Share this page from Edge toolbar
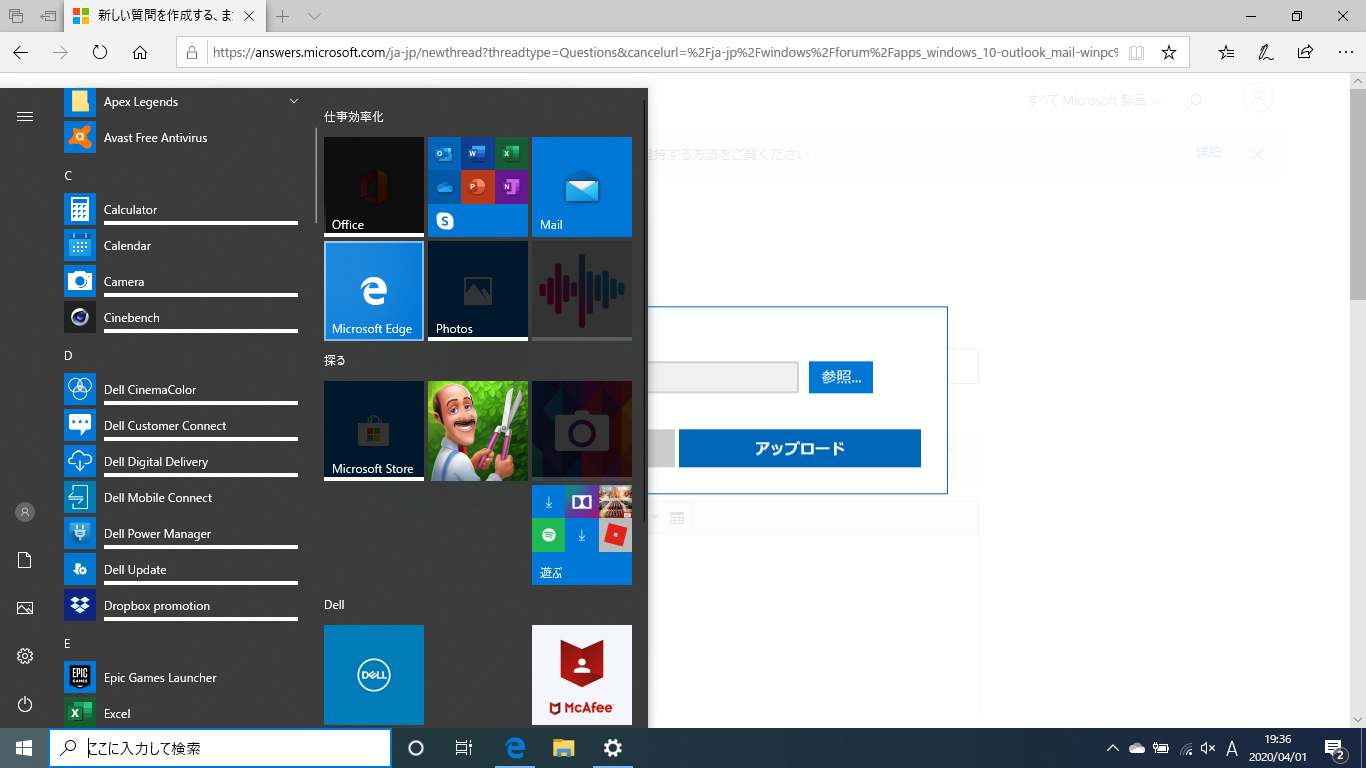Viewport: 1366px width, 768px height. pos(1305,52)
